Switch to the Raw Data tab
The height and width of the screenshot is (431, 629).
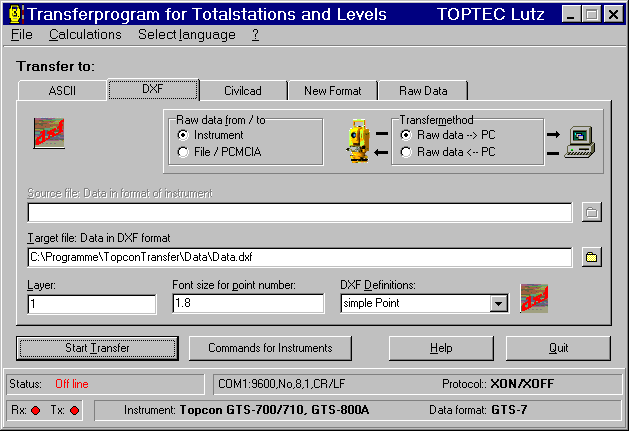tap(423, 91)
